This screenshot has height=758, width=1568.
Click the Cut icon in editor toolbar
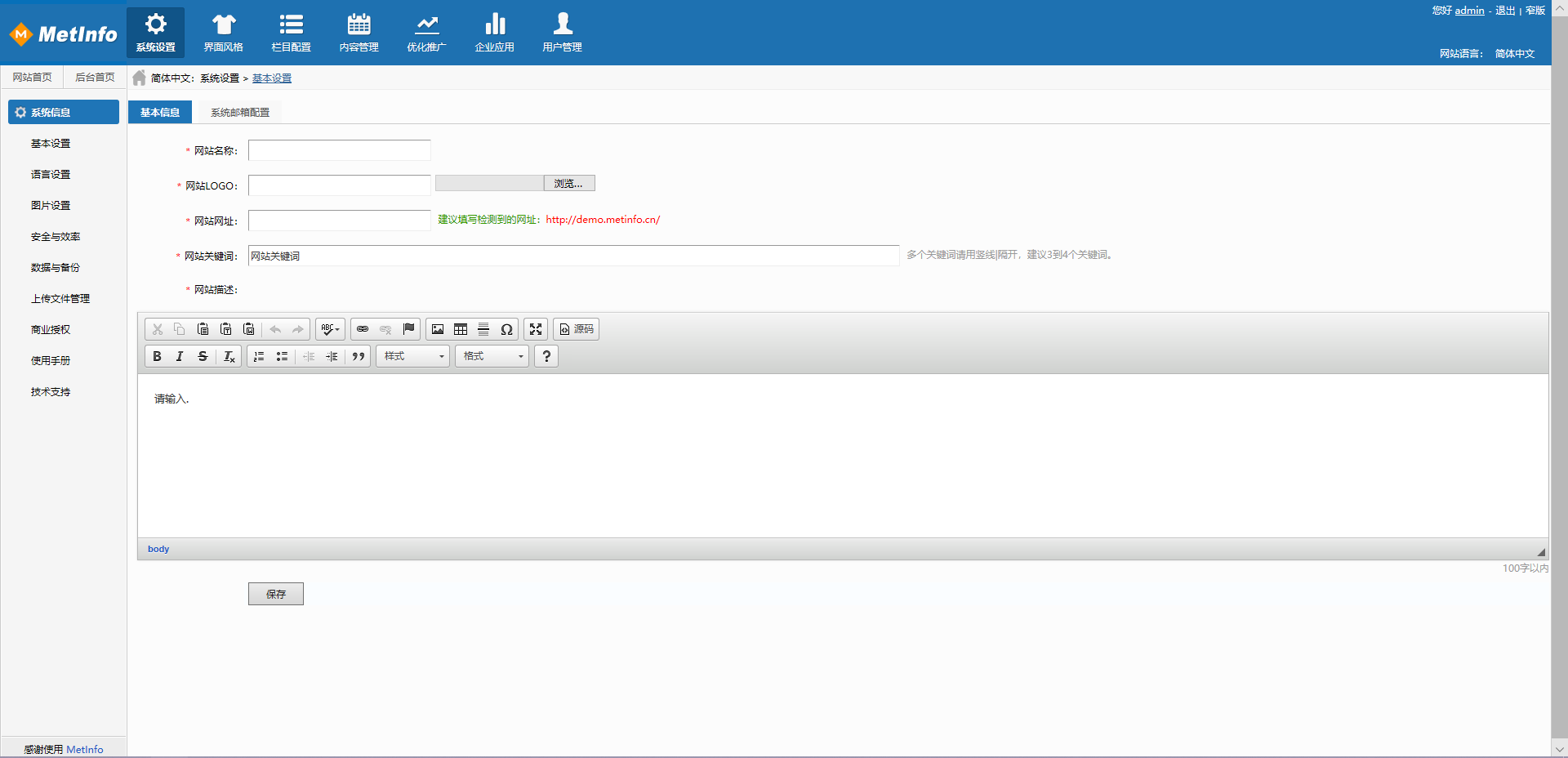(158, 329)
